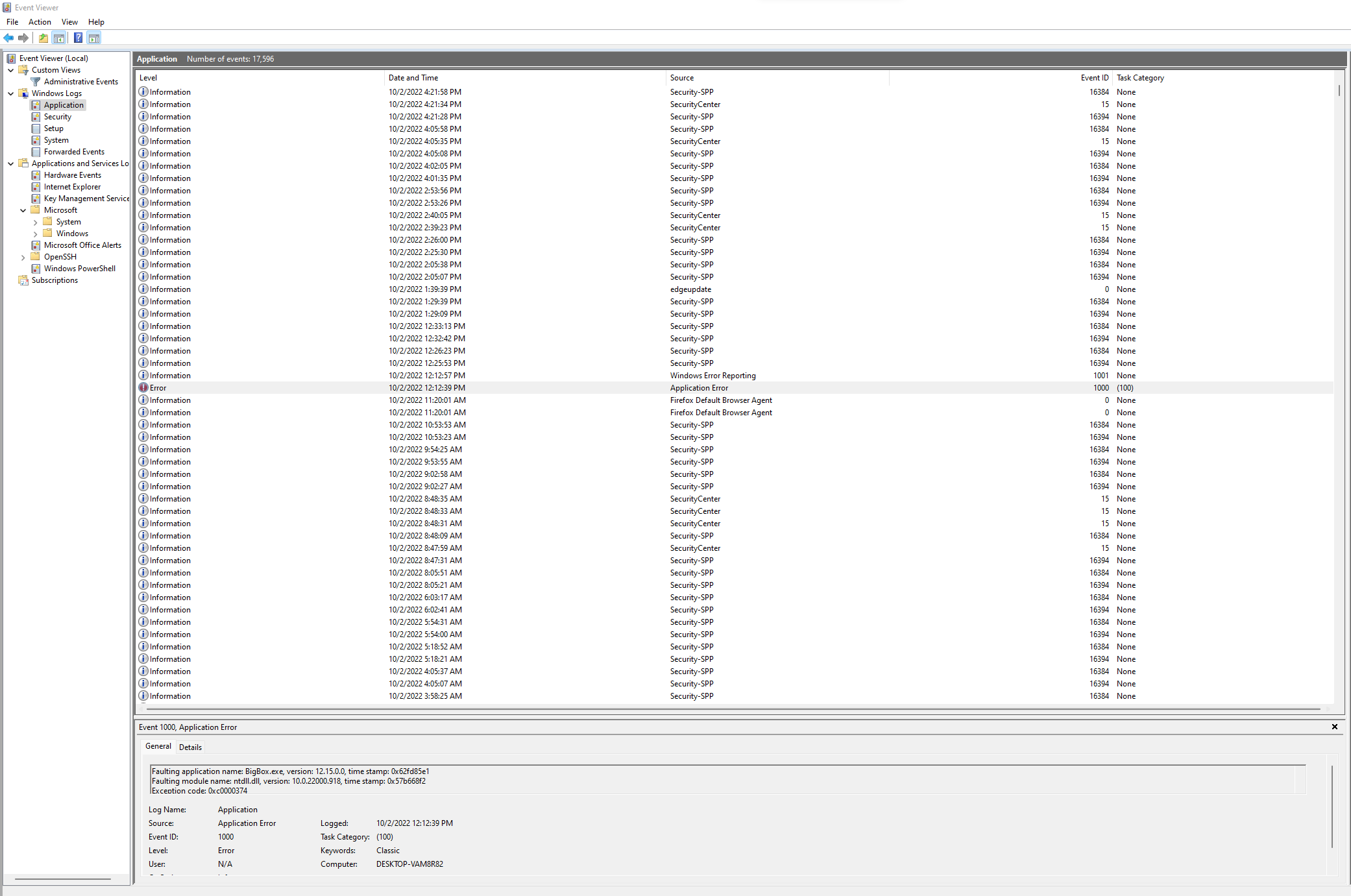Click the event list vertical scrollbar thumb

click(1339, 91)
